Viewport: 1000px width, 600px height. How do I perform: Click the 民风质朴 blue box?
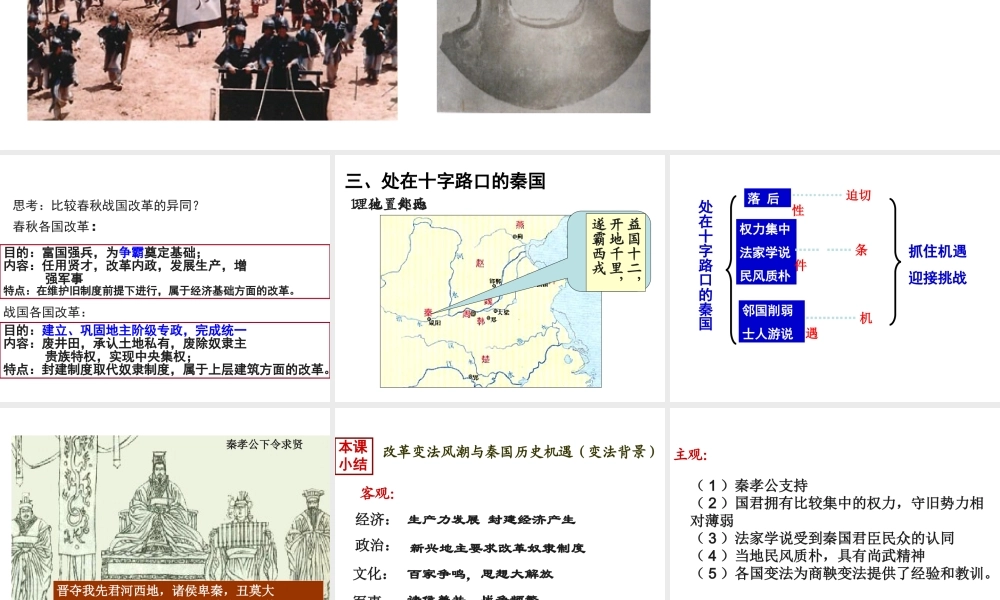pyautogui.click(x=766, y=275)
